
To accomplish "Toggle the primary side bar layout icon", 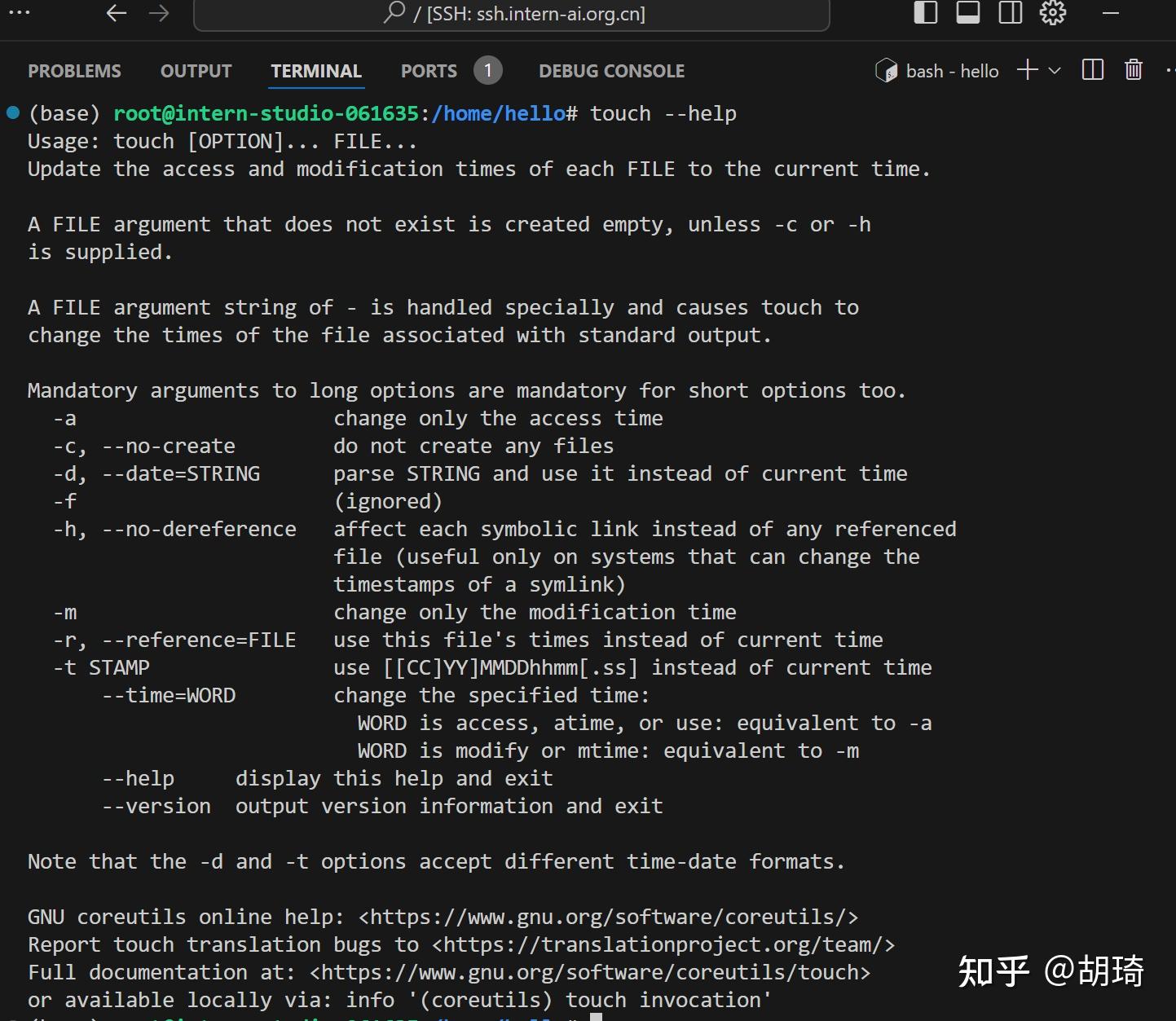I will [926, 13].
